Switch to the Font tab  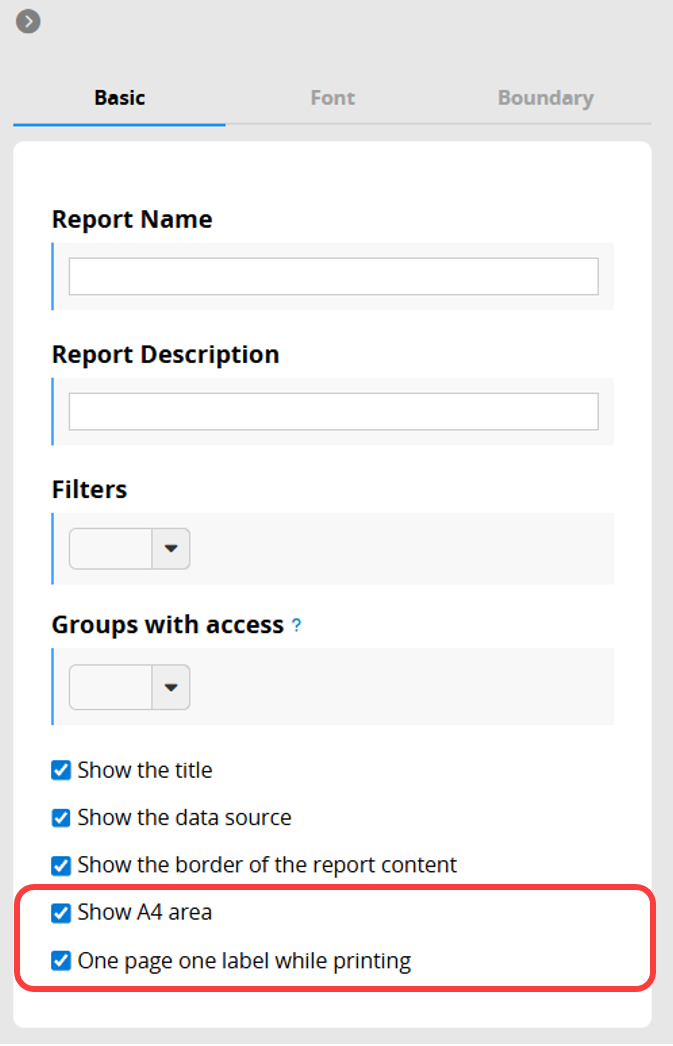pyautogui.click(x=332, y=98)
